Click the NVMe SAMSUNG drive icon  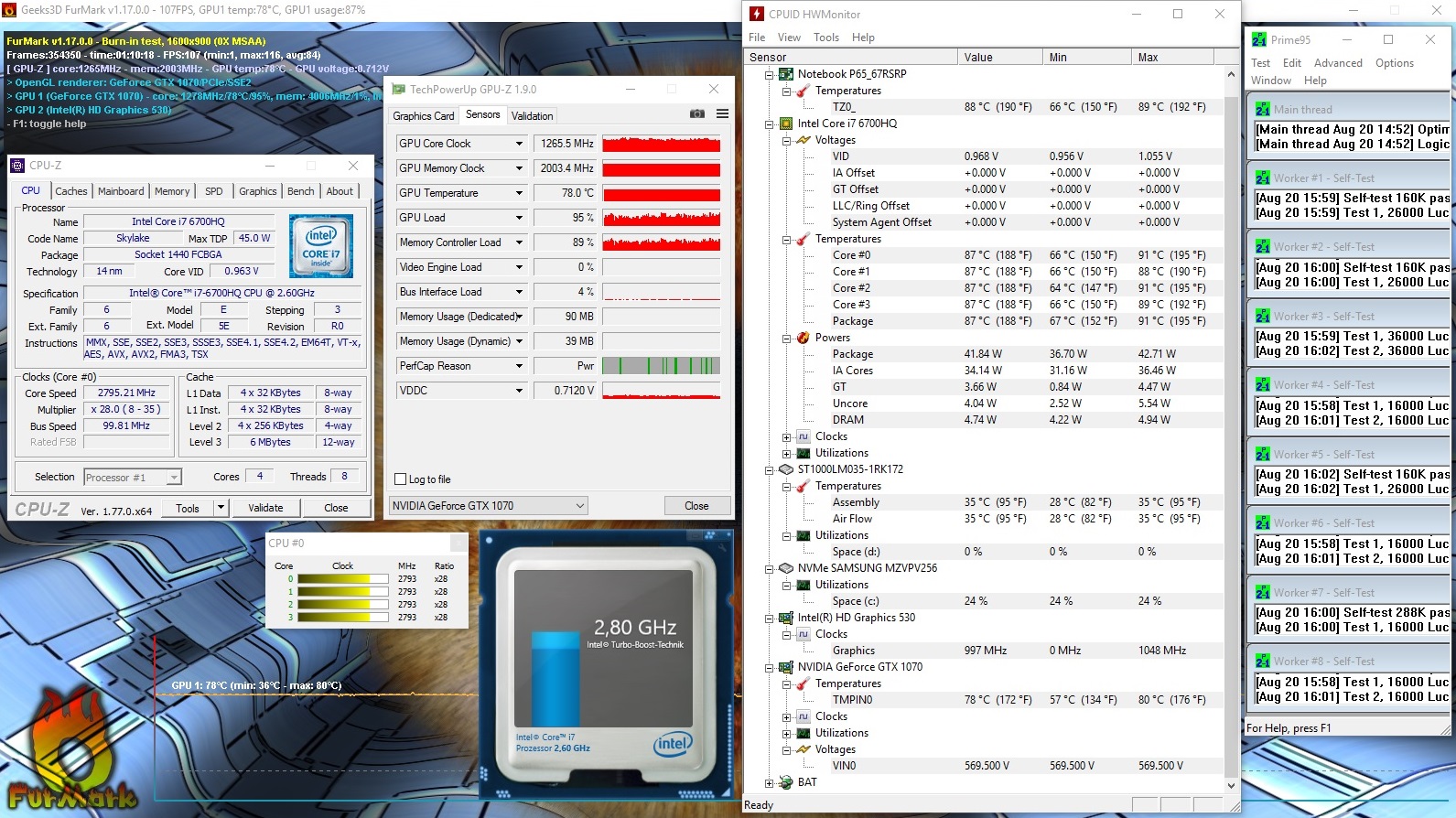point(786,568)
